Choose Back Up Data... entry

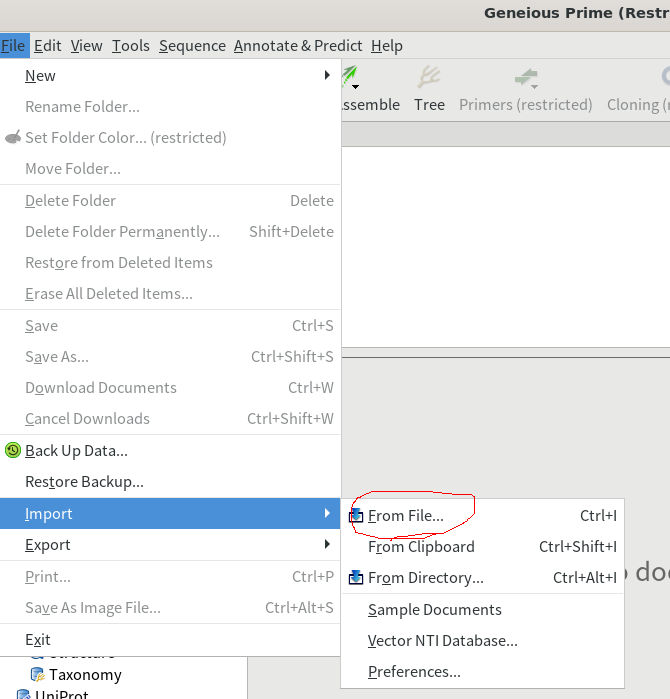coord(170,451)
